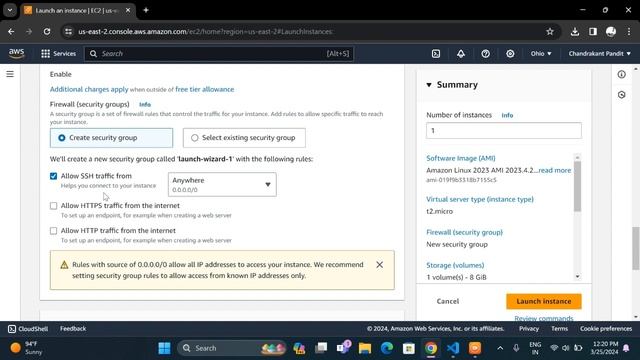Click the Windows taskbar Search box

pyautogui.click(x=232, y=348)
